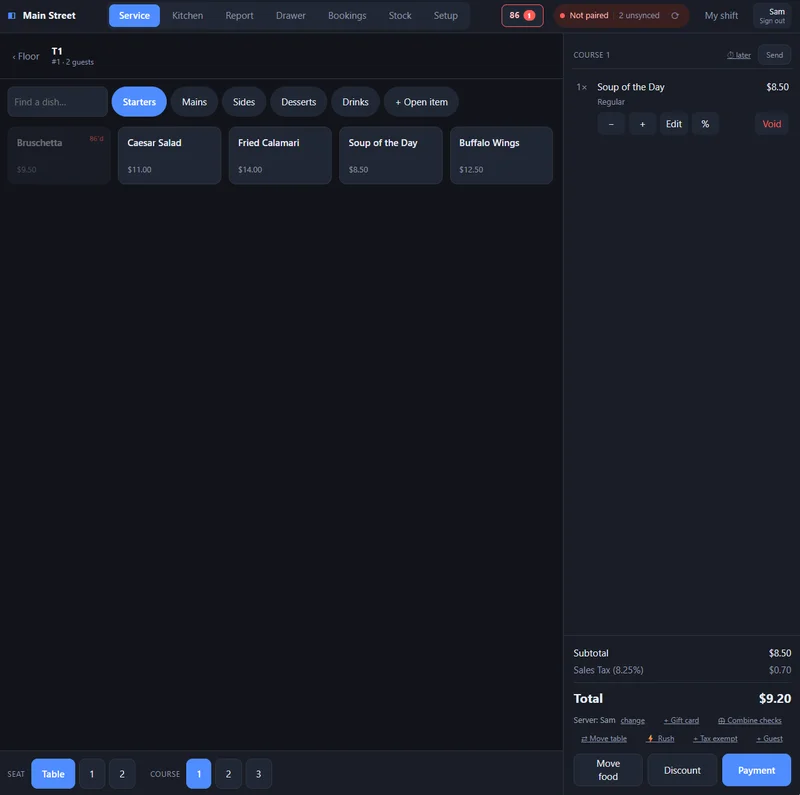Viewport: 800px width, 795px height.
Task: Open the Discount button
Action: click(x=682, y=770)
